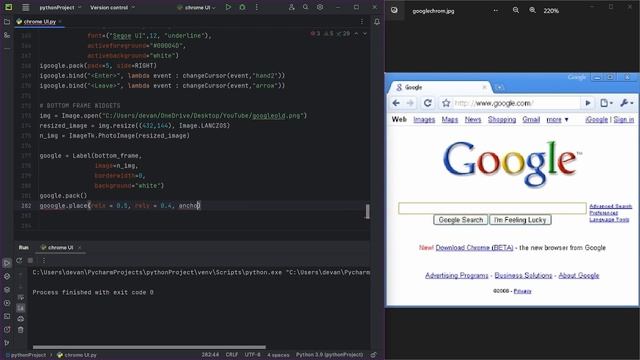Open More Actions beside the Debug button
This screenshot has width=640, height=360.
tap(256, 7)
